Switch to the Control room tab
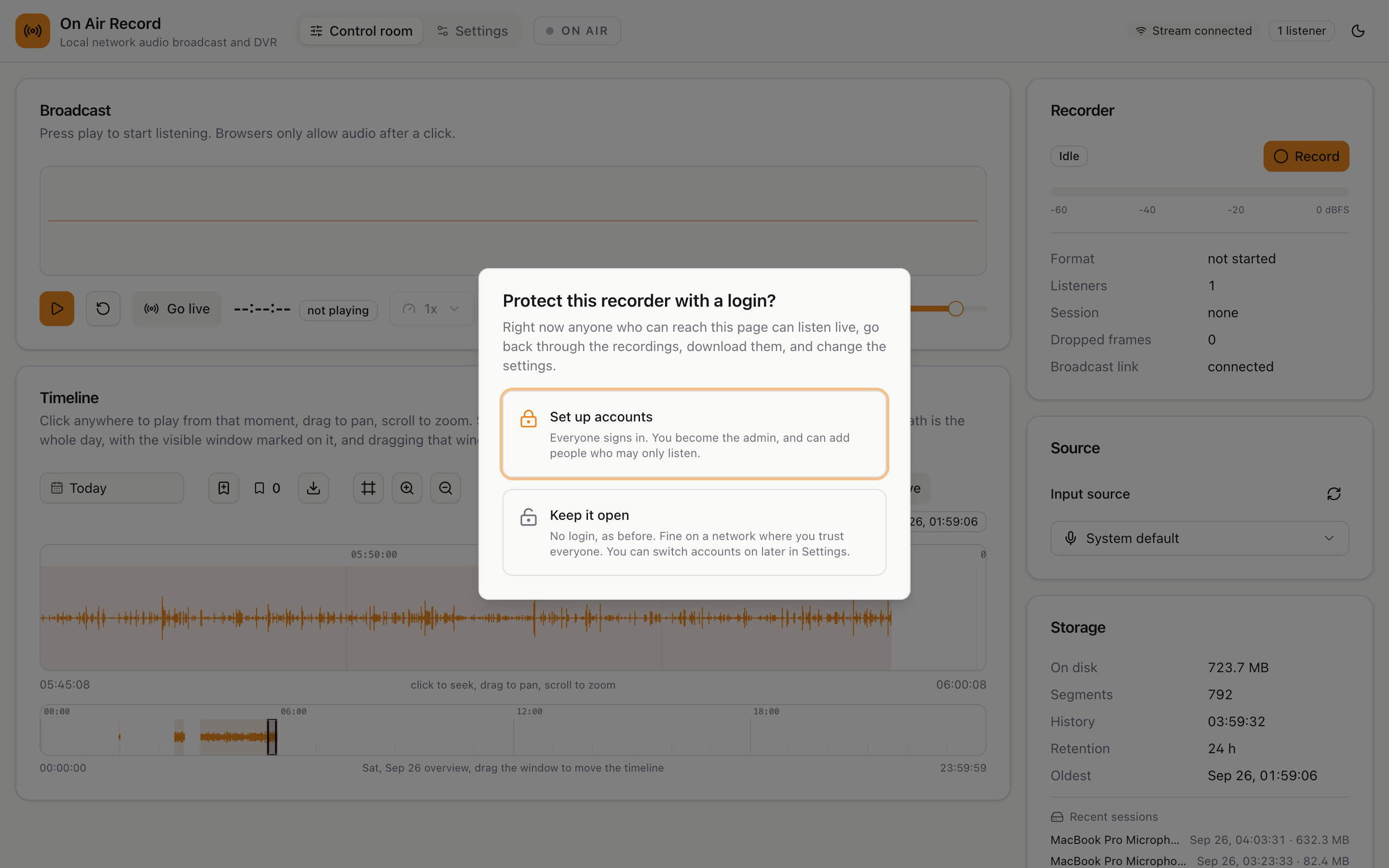Screen dimensions: 1389x868 pos(361,31)
